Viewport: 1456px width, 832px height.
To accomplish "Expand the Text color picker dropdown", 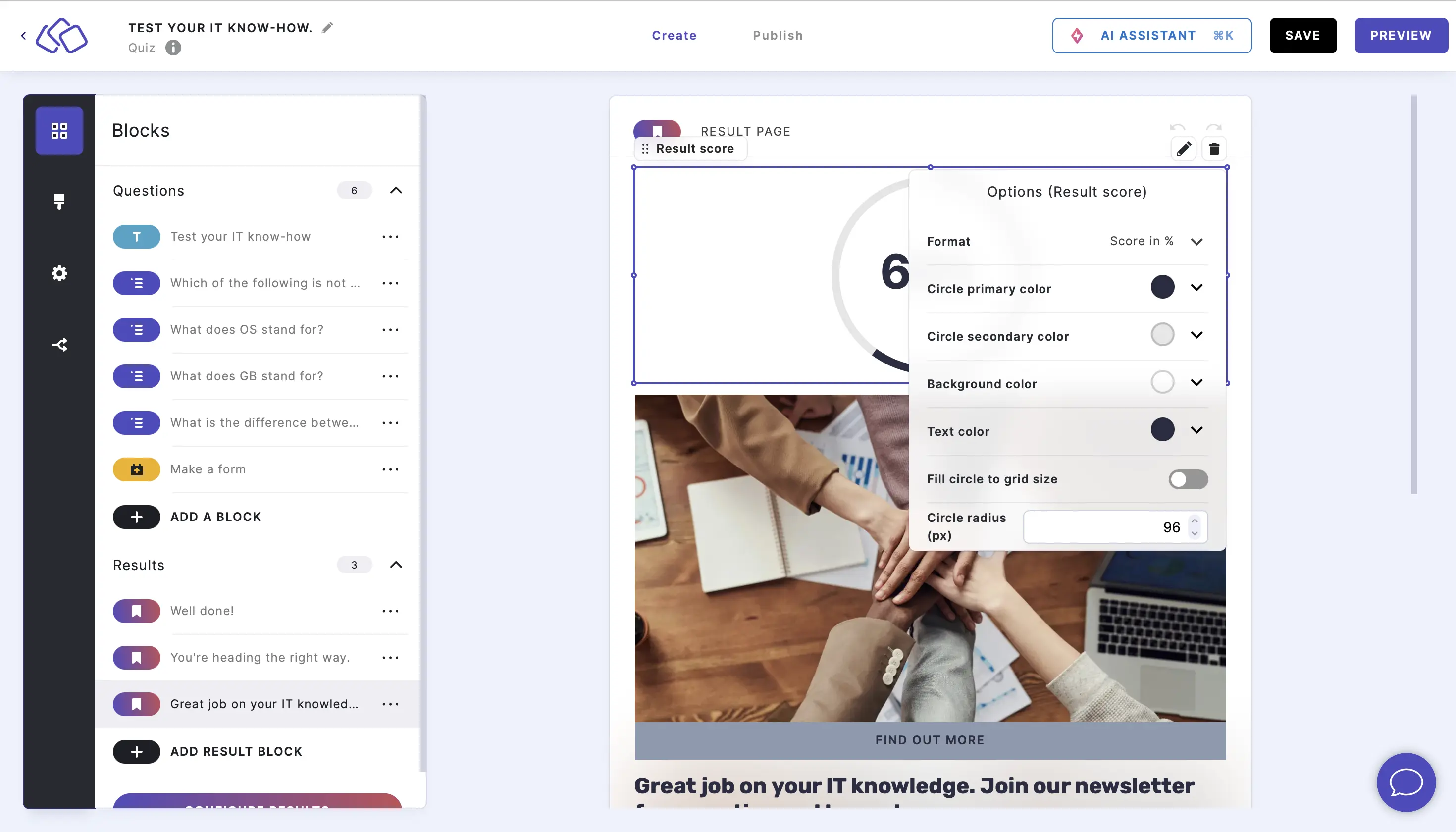I will tap(1196, 430).
